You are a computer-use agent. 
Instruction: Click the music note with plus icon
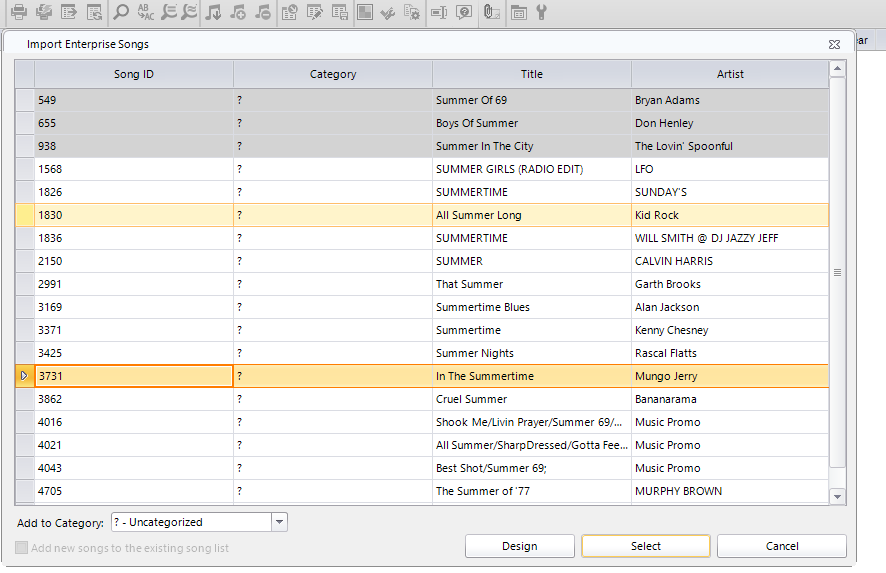[x=238, y=12]
